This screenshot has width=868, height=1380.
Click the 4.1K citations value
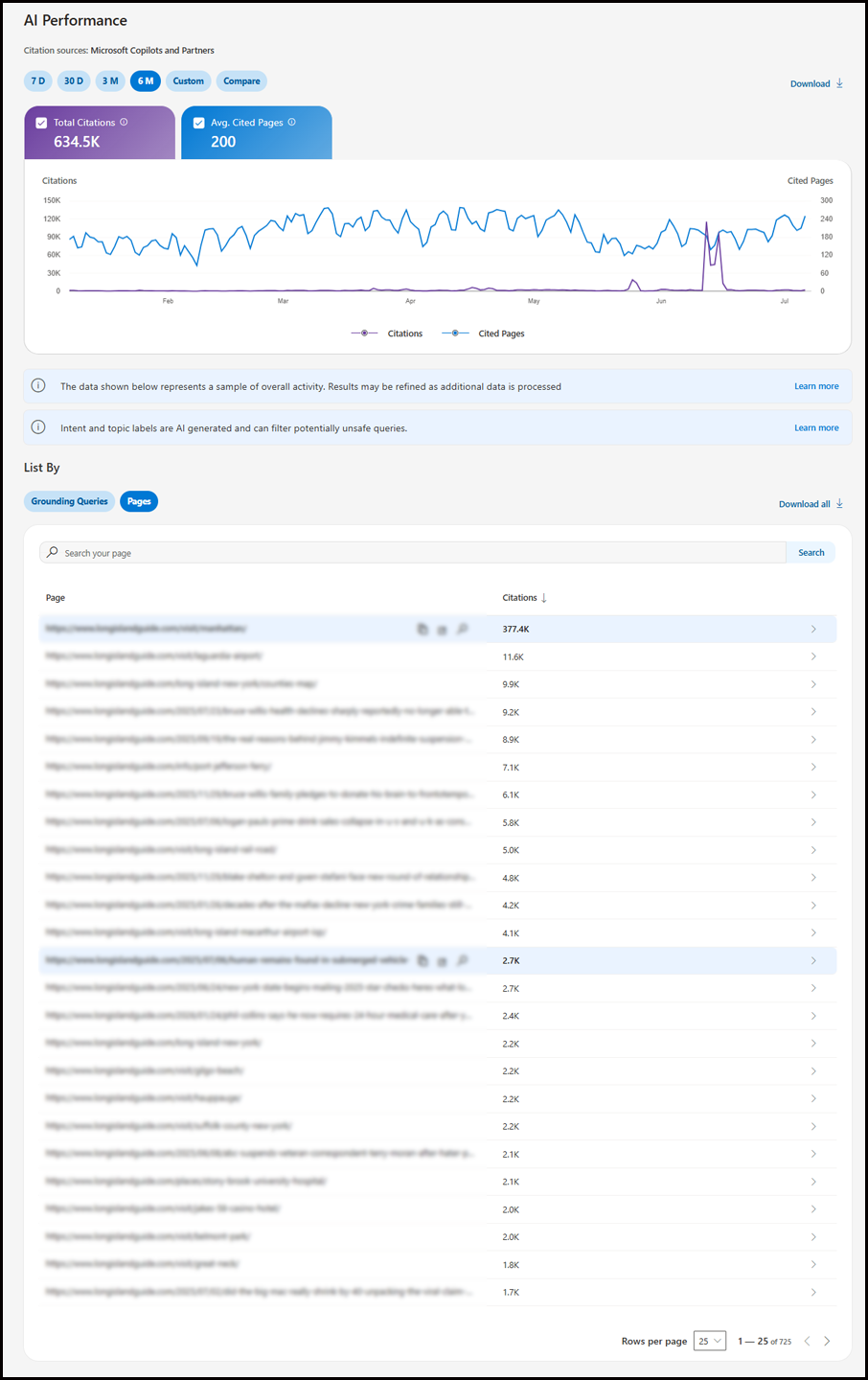(x=511, y=933)
